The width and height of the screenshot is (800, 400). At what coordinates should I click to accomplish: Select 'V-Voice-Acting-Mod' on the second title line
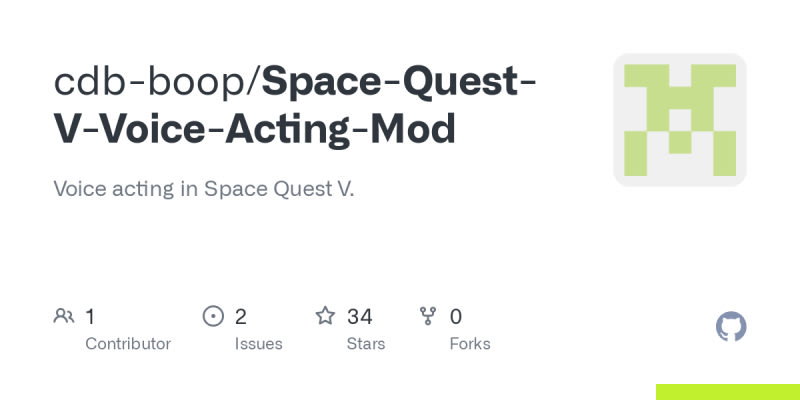click(254, 130)
